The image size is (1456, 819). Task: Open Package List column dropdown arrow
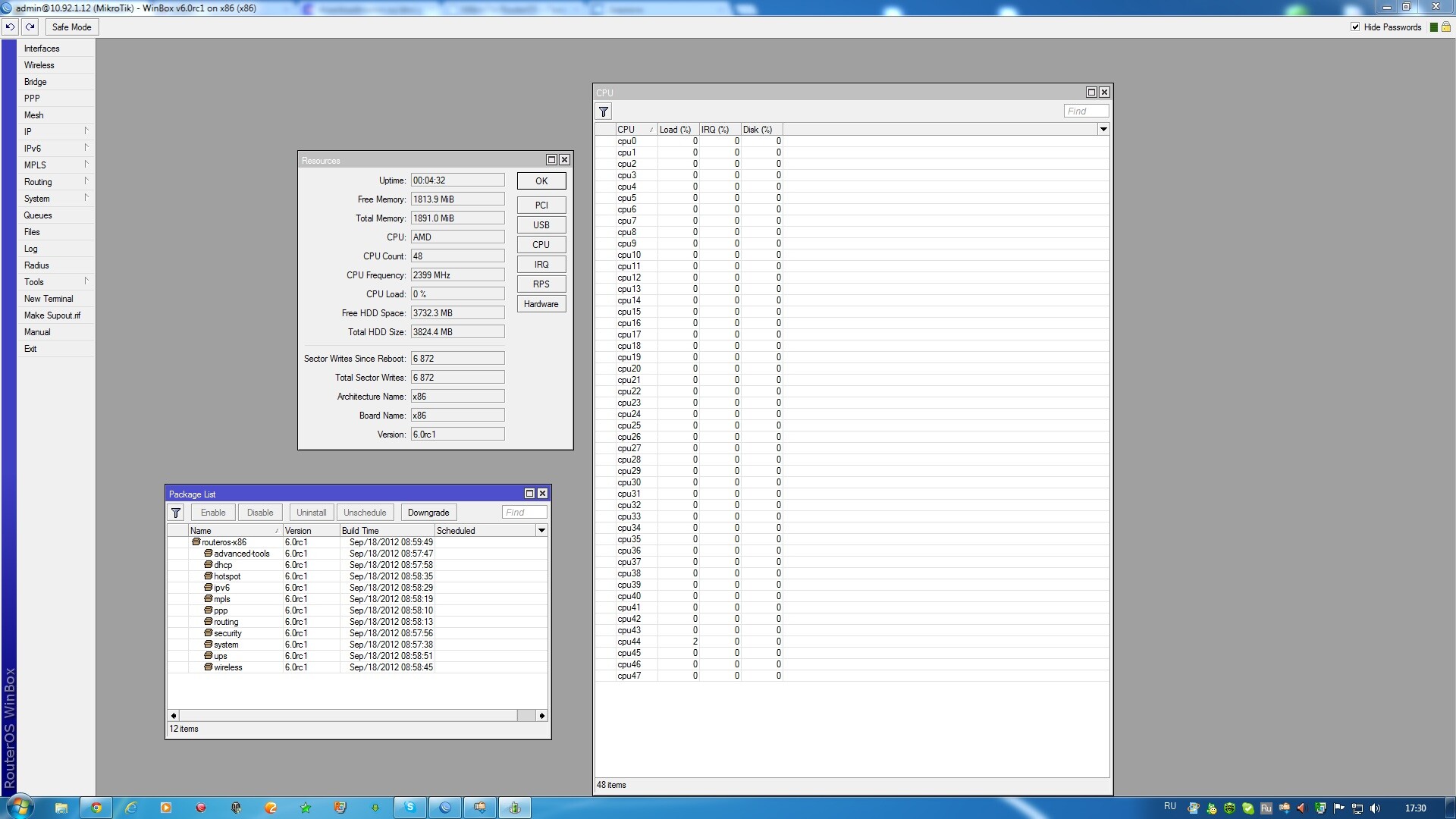(541, 531)
